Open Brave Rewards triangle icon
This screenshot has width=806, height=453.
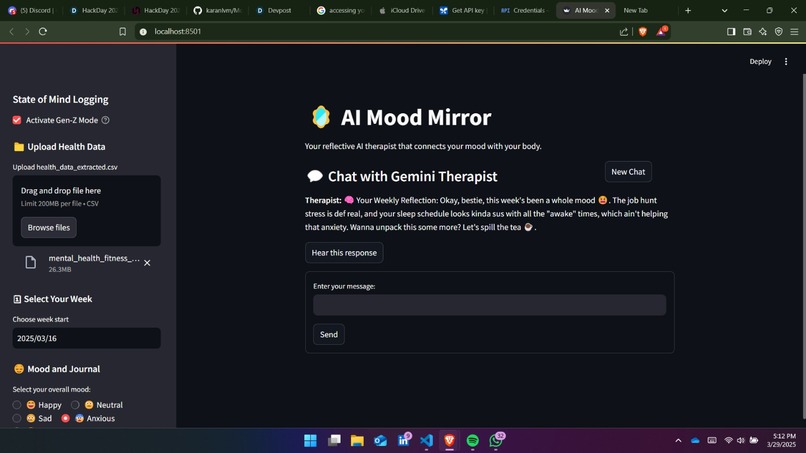tap(661, 31)
